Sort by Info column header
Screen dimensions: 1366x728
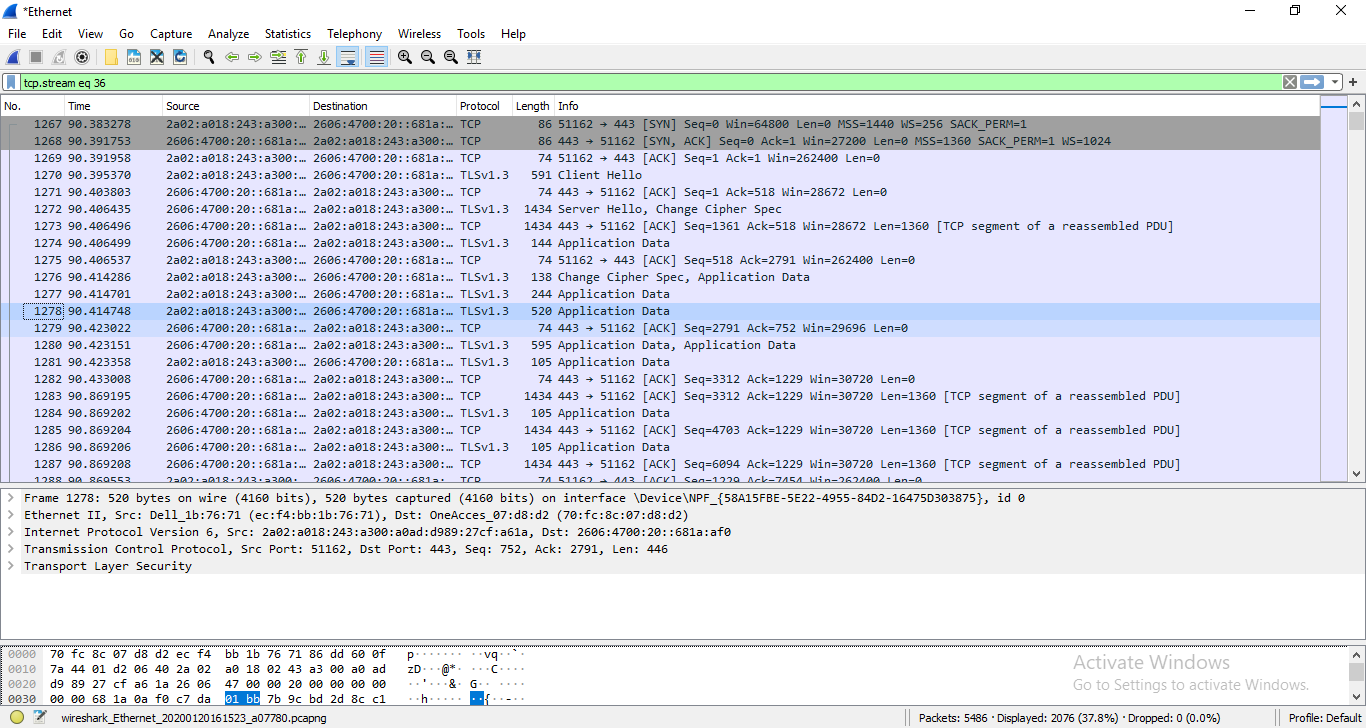click(937, 105)
